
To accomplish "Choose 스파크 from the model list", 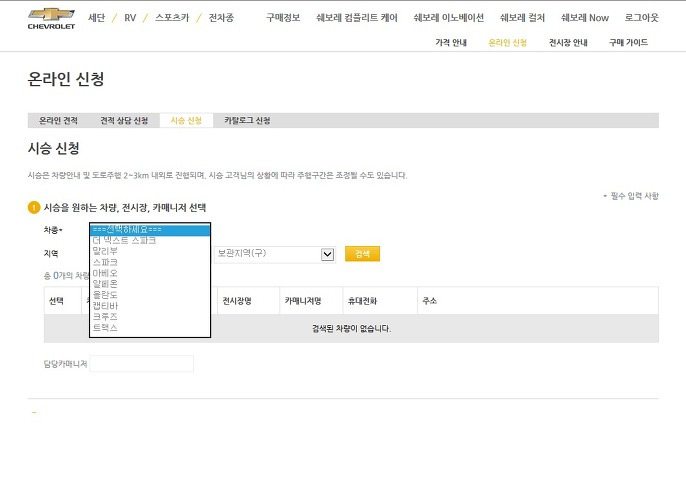I will (x=150, y=262).
